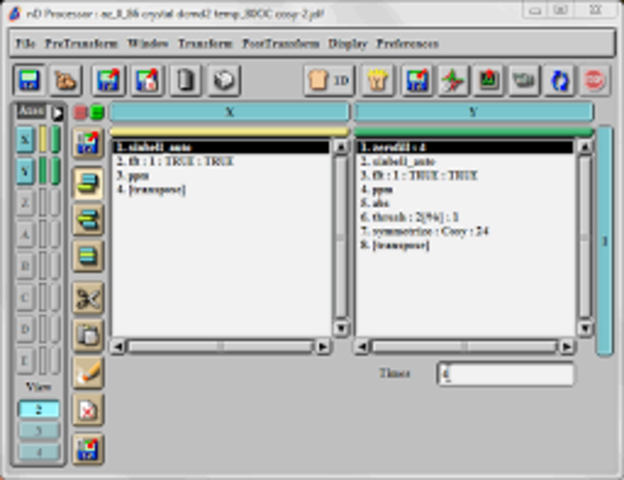Click the red stop sign icon
Viewport: 624px width, 480px height.
pyautogui.click(x=595, y=80)
